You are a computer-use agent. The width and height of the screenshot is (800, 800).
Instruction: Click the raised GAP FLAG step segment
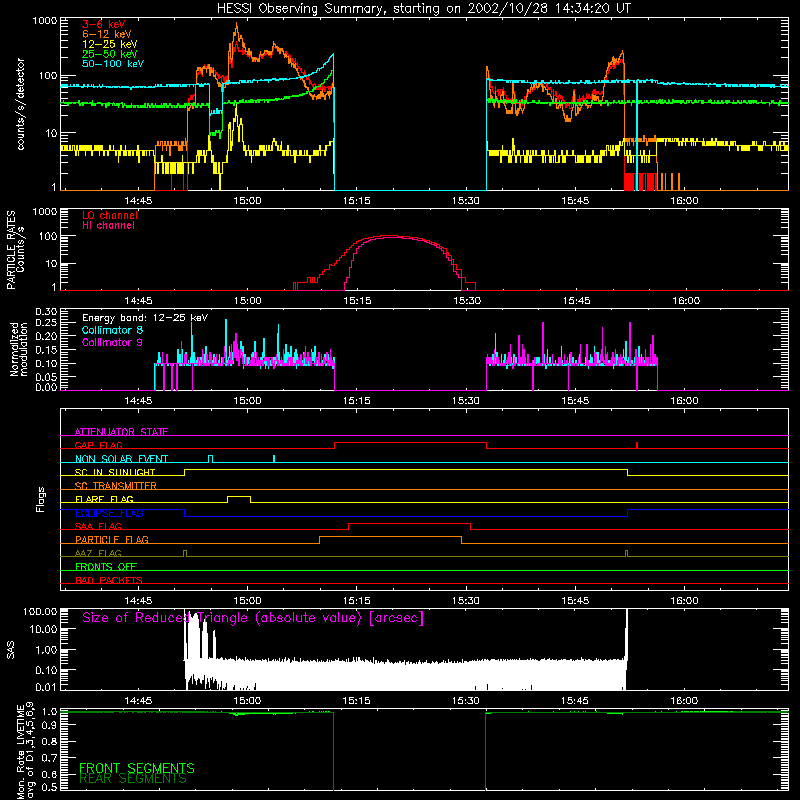(410, 442)
